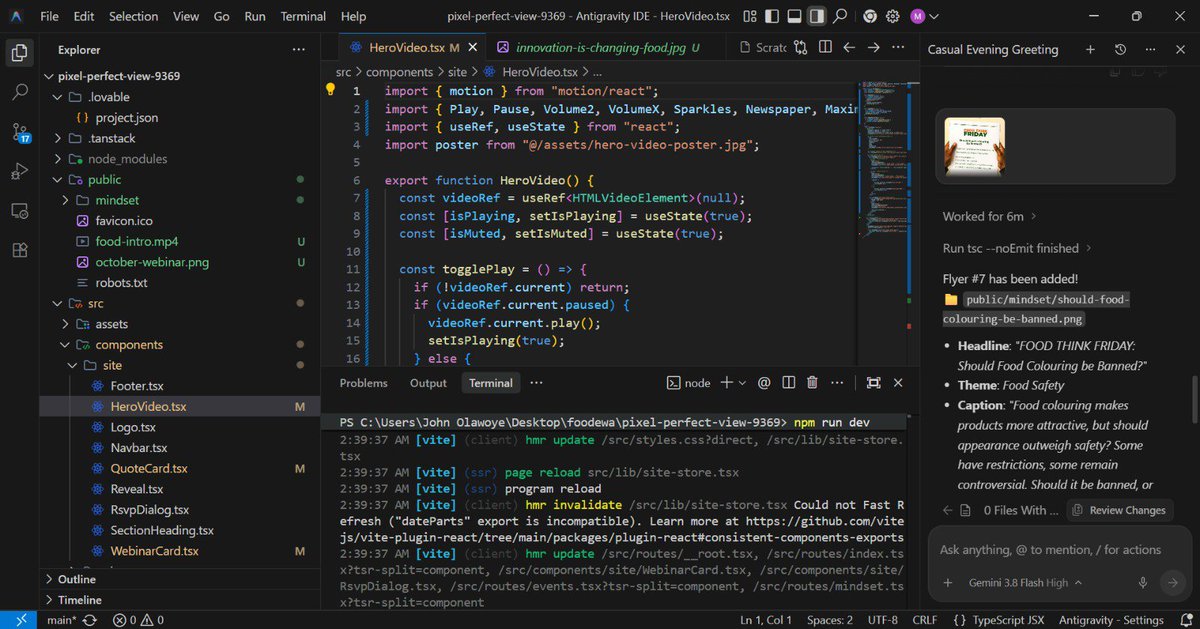This screenshot has height=629, width=1200.
Task: Click the open changes icon in editor toolbar
Action: point(802,47)
